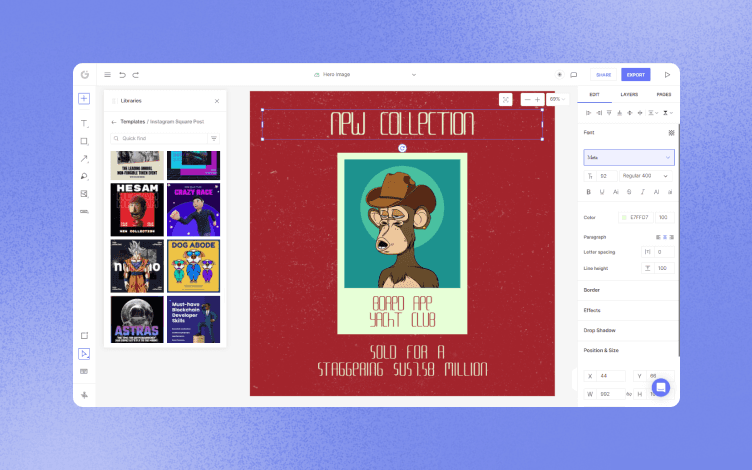Toggle title case Aa formatting
The width and height of the screenshot is (752, 470).
(x=616, y=192)
